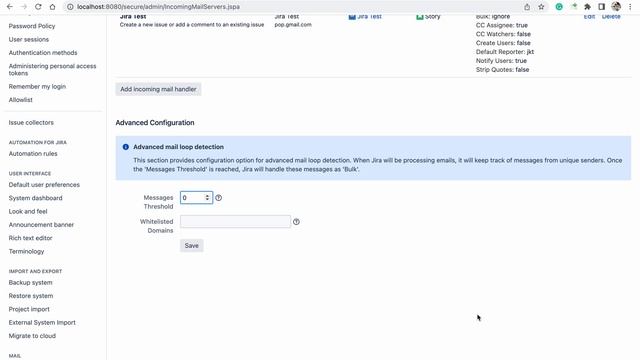Open Allowlist in sidebar

click(20, 100)
